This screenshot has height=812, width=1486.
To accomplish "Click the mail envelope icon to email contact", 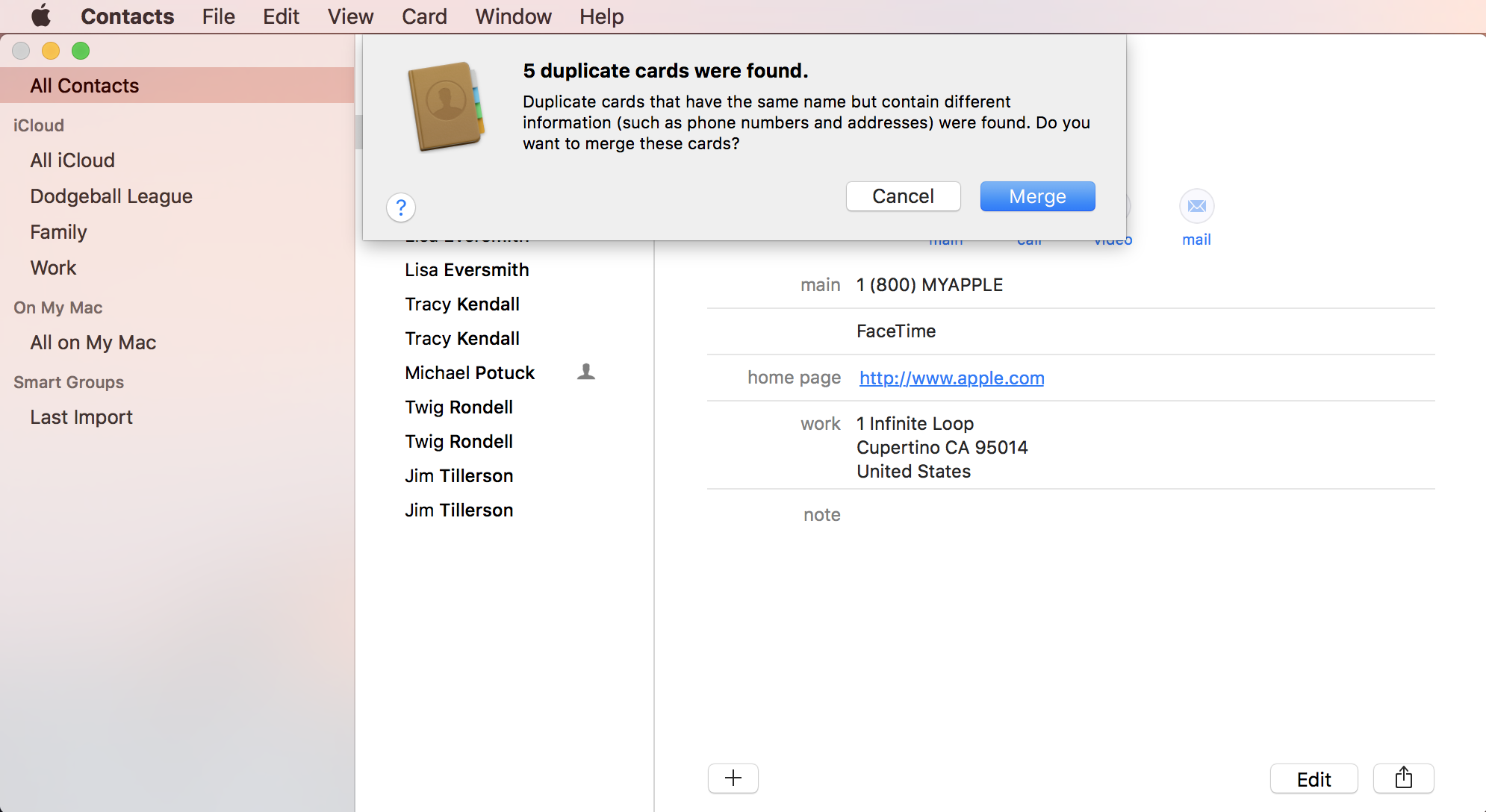I will click(x=1196, y=206).
